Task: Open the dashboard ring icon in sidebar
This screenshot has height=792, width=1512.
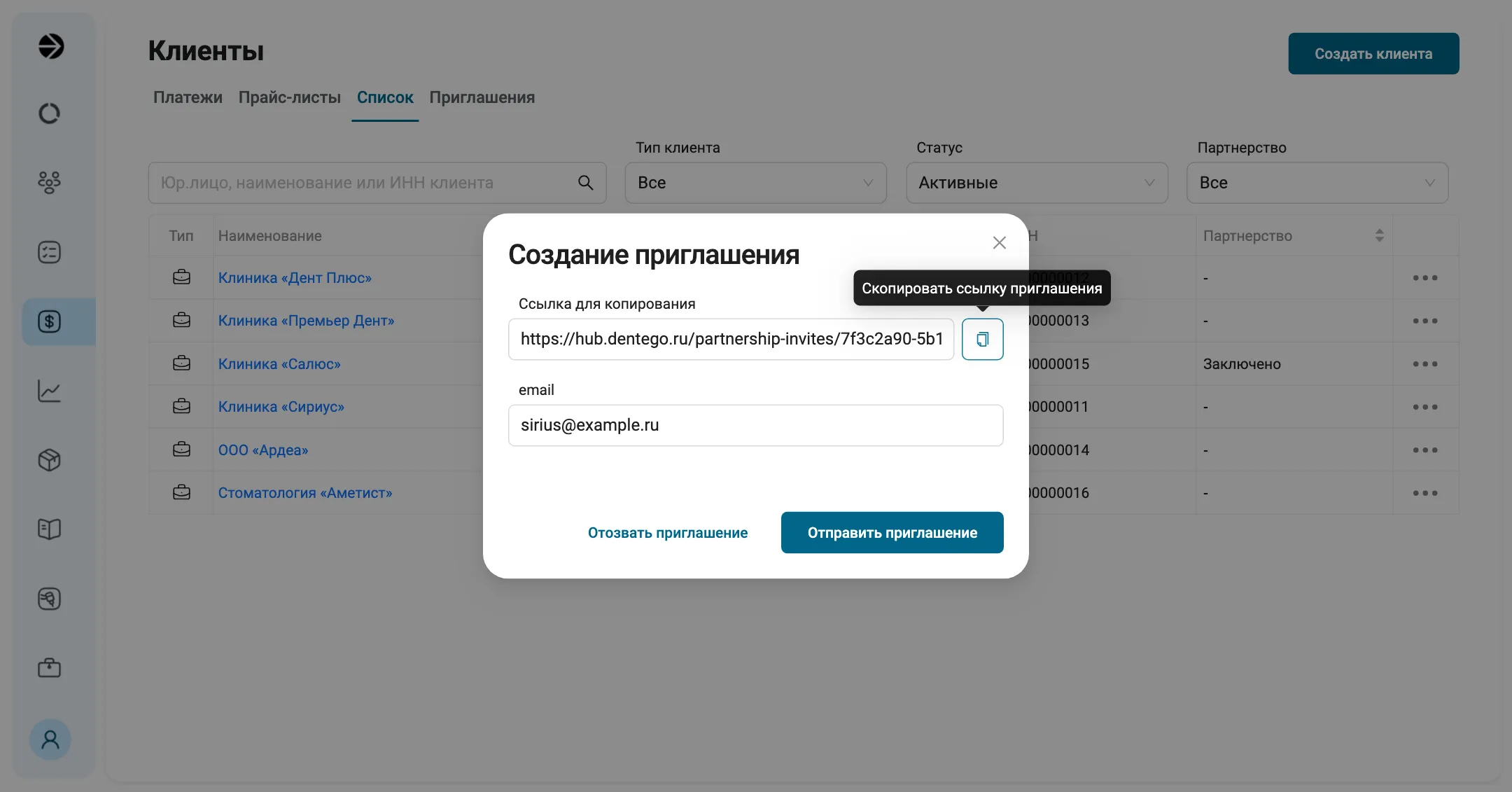Action: 49,113
